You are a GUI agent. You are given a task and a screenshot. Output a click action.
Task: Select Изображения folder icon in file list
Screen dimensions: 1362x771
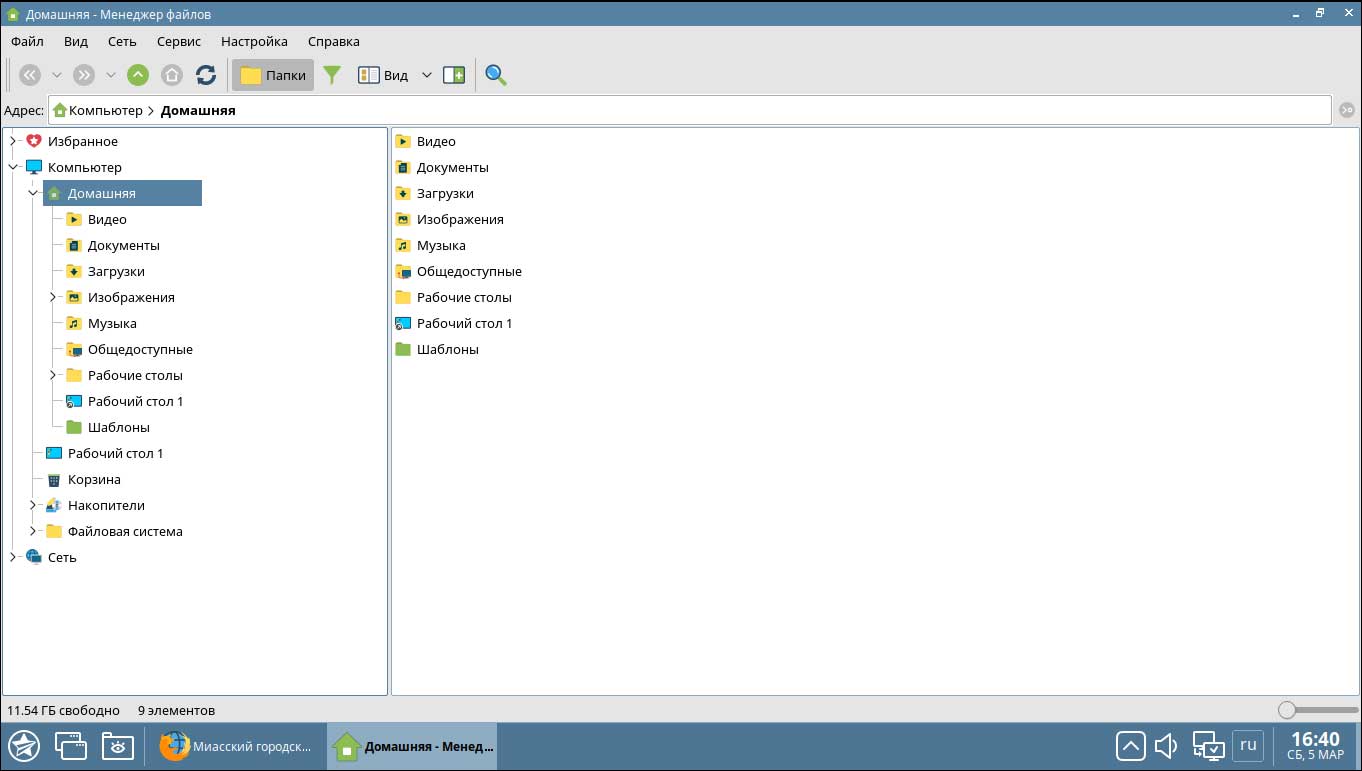[x=403, y=219]
